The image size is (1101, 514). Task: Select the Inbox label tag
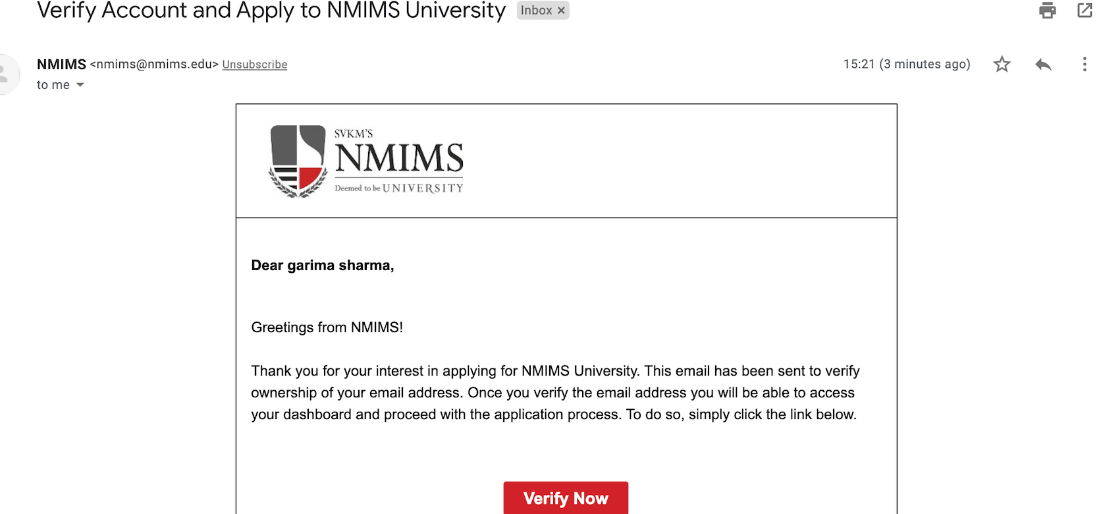tap(536, 11)
